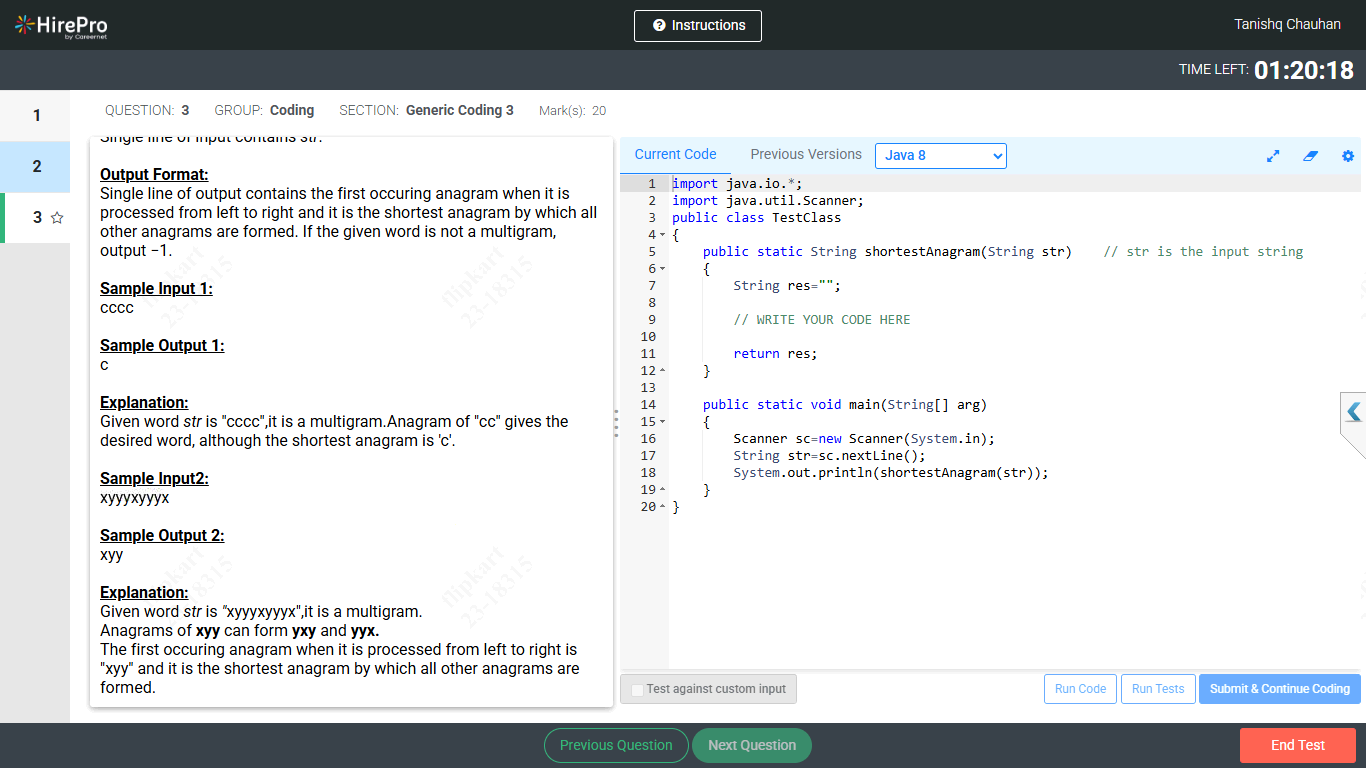This screenshot has width=1366, height=768.
Task: Click sample input text 'xyyyxyyyx'
Action: pos(135,498)
